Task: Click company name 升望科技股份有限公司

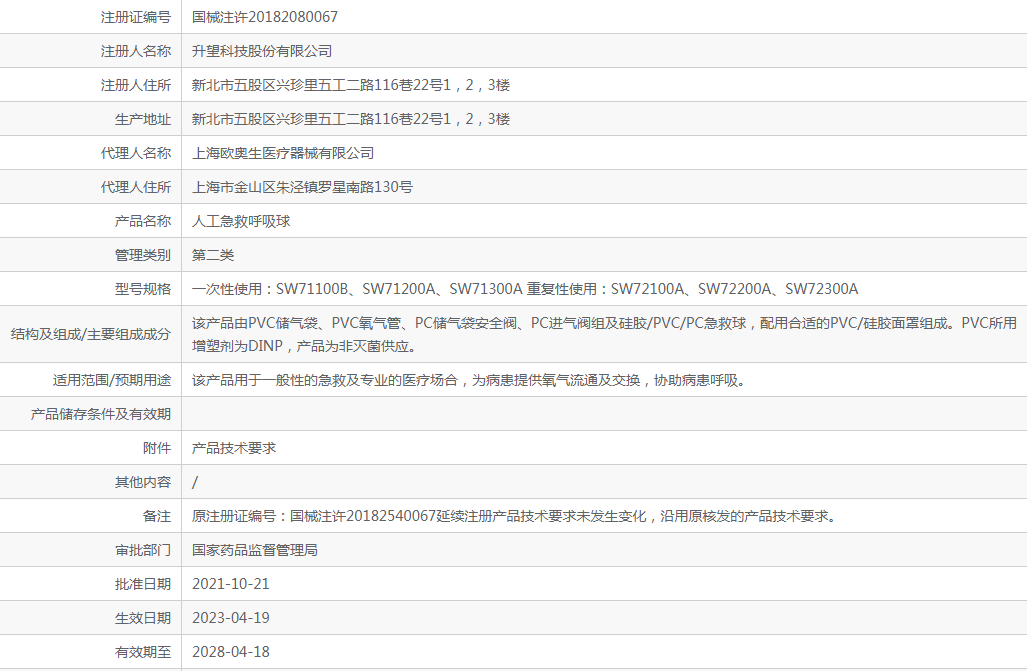Action: point(261,51)
